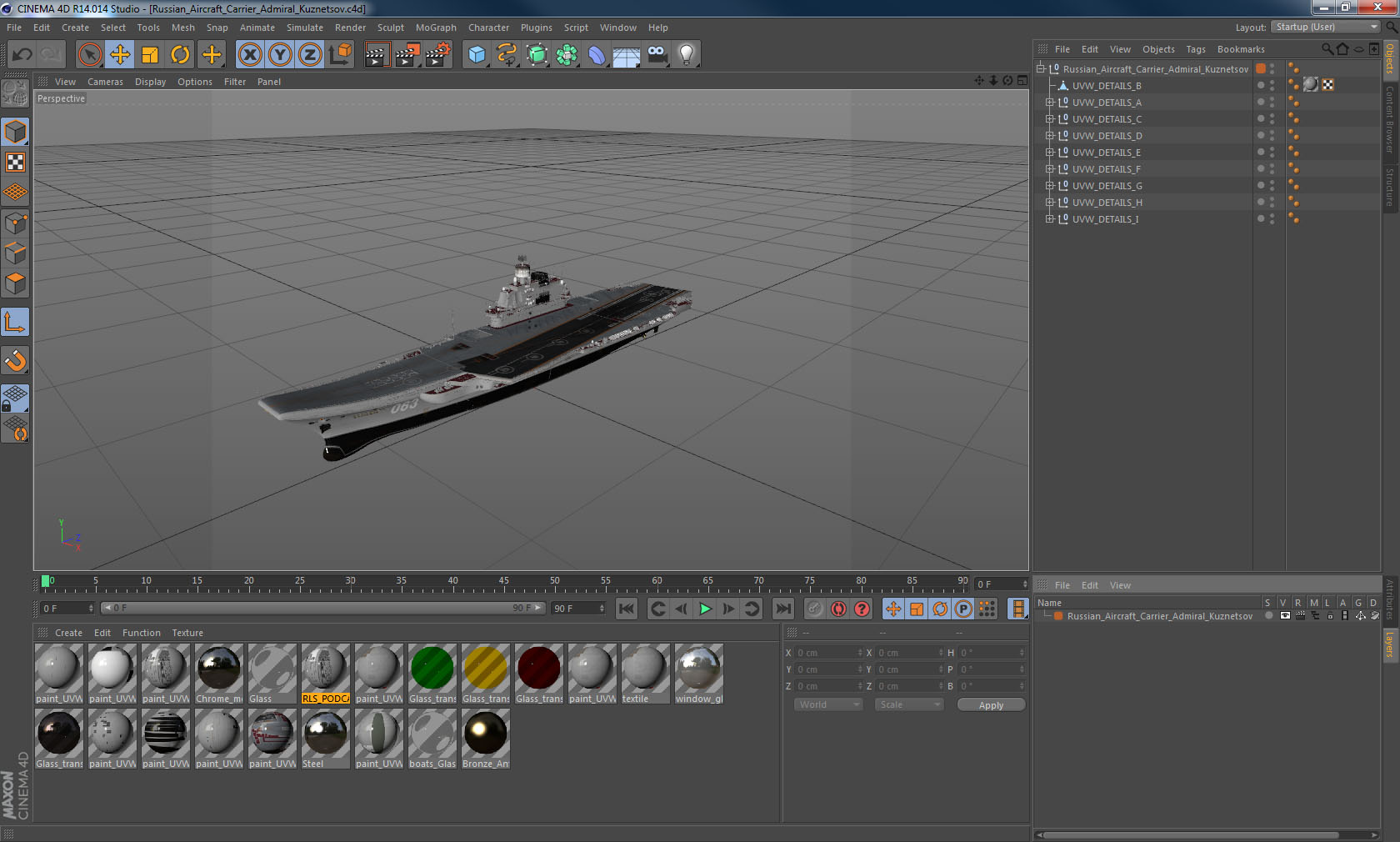
Task: Select the Move tool
Action: [120, 55]
